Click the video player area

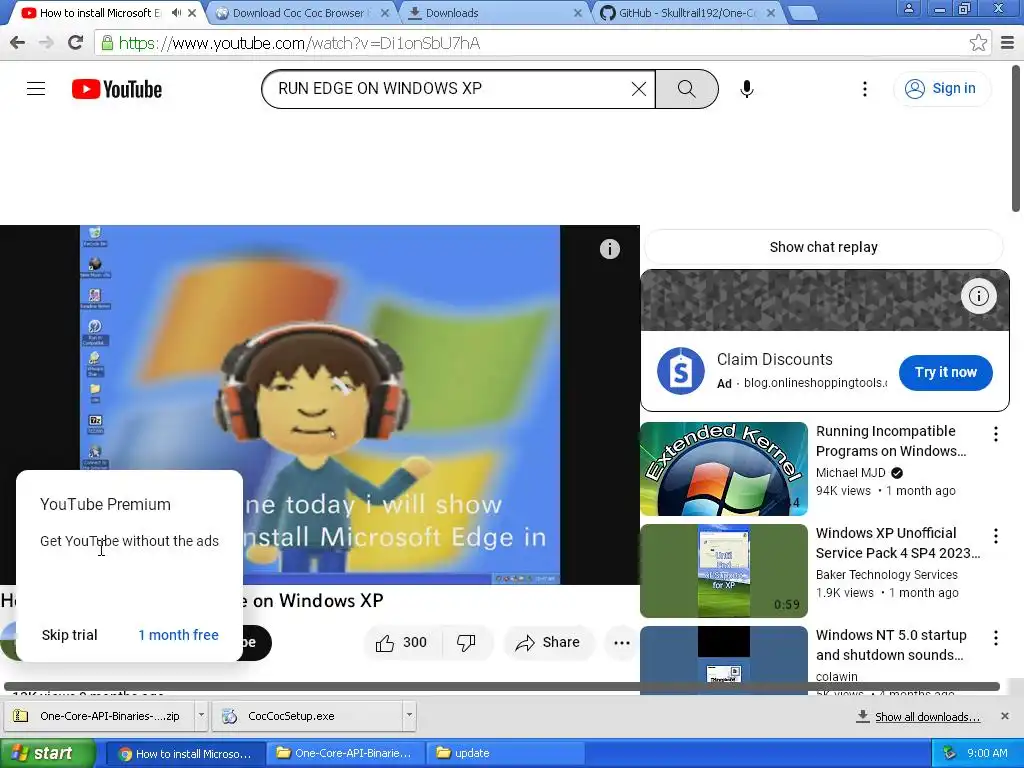pos(319,405)
